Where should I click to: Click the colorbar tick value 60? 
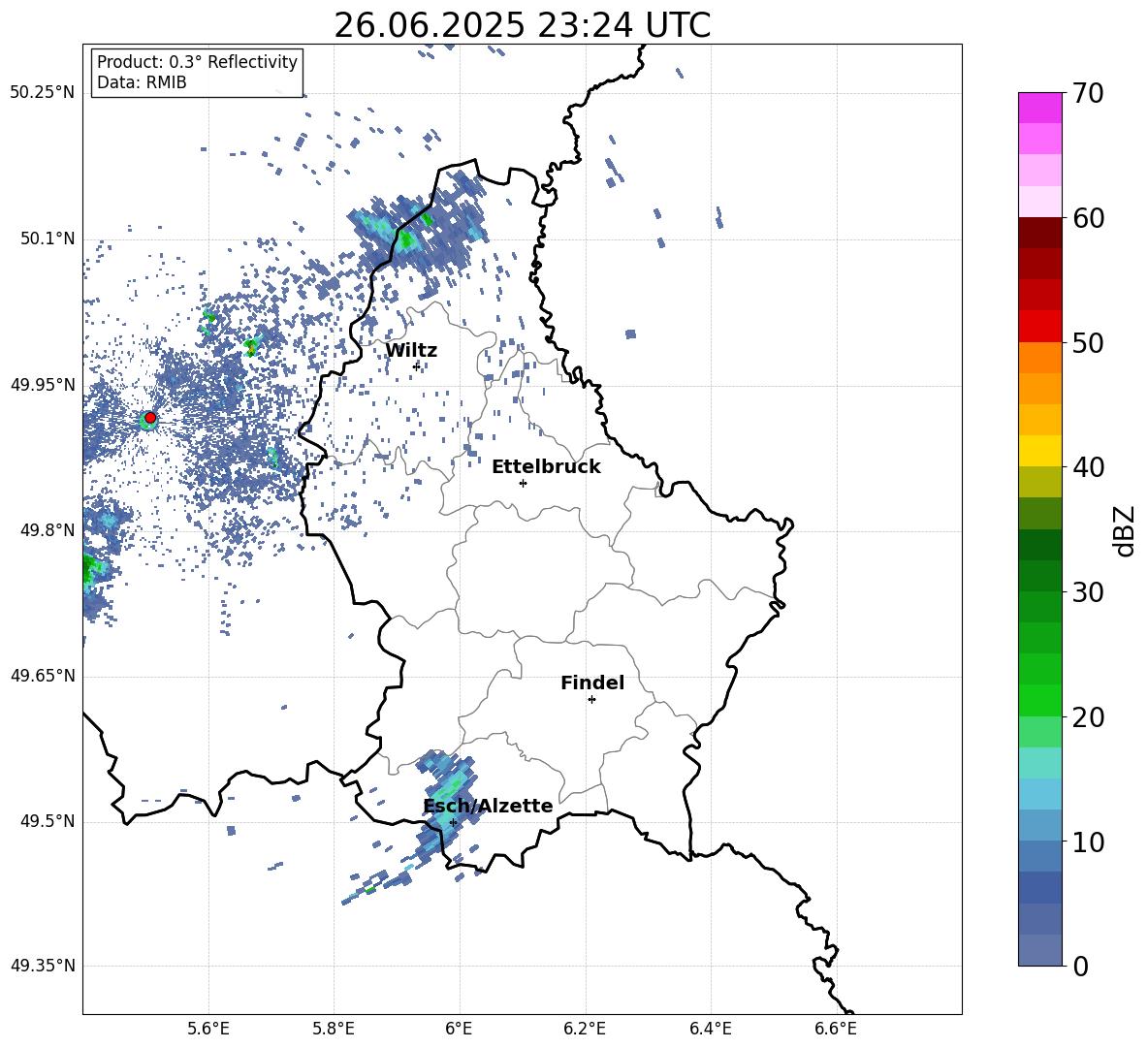click(x=1088, y=218)
